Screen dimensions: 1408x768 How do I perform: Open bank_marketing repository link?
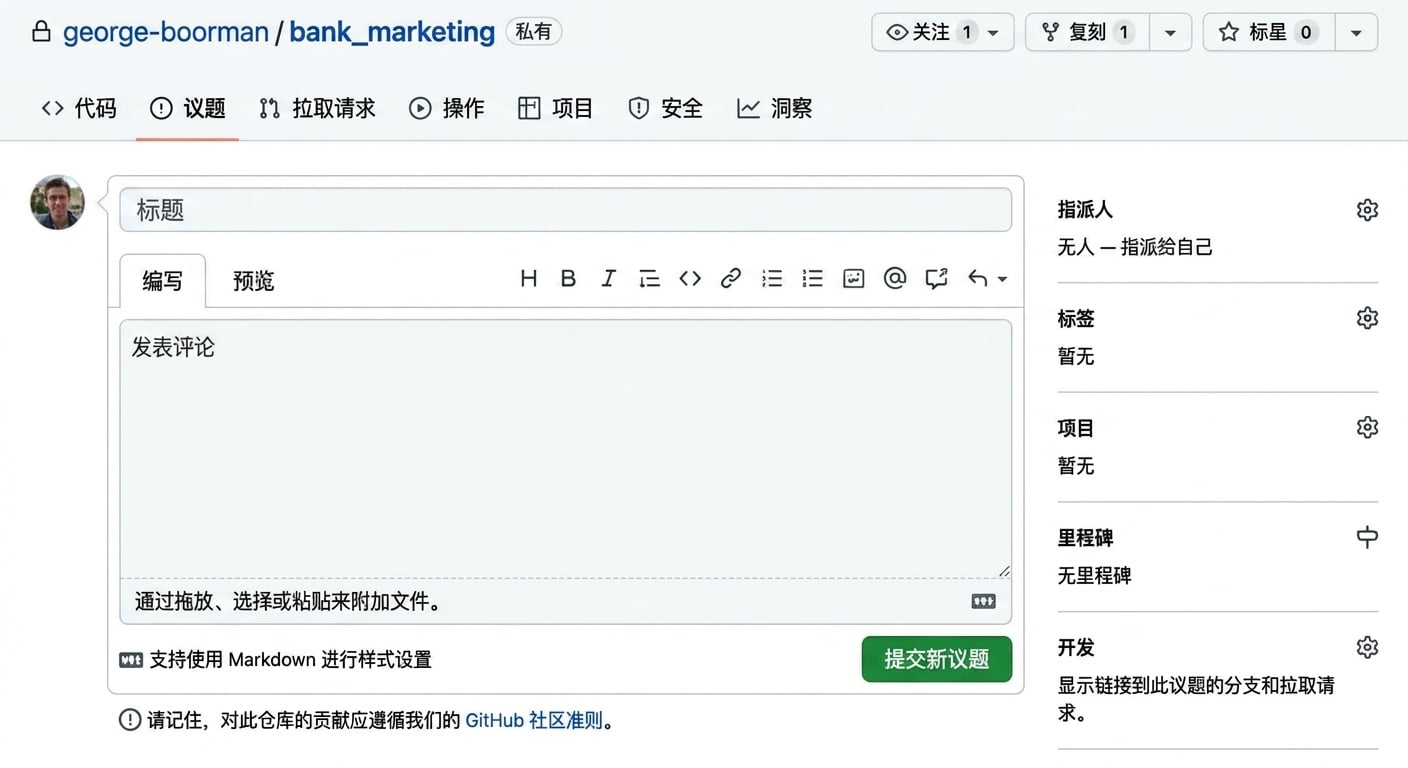pyautogui.click(x=392, y=32)
